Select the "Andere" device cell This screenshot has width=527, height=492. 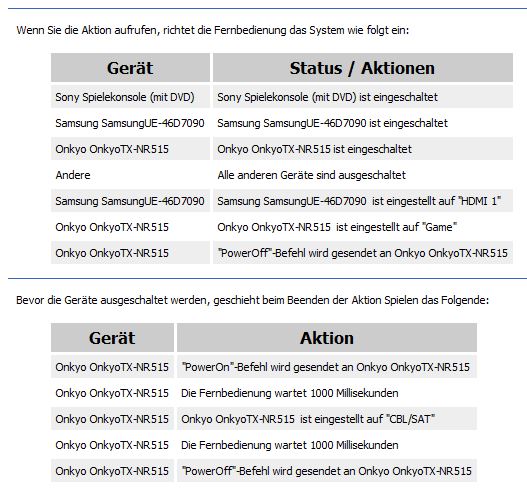(130, 175)
